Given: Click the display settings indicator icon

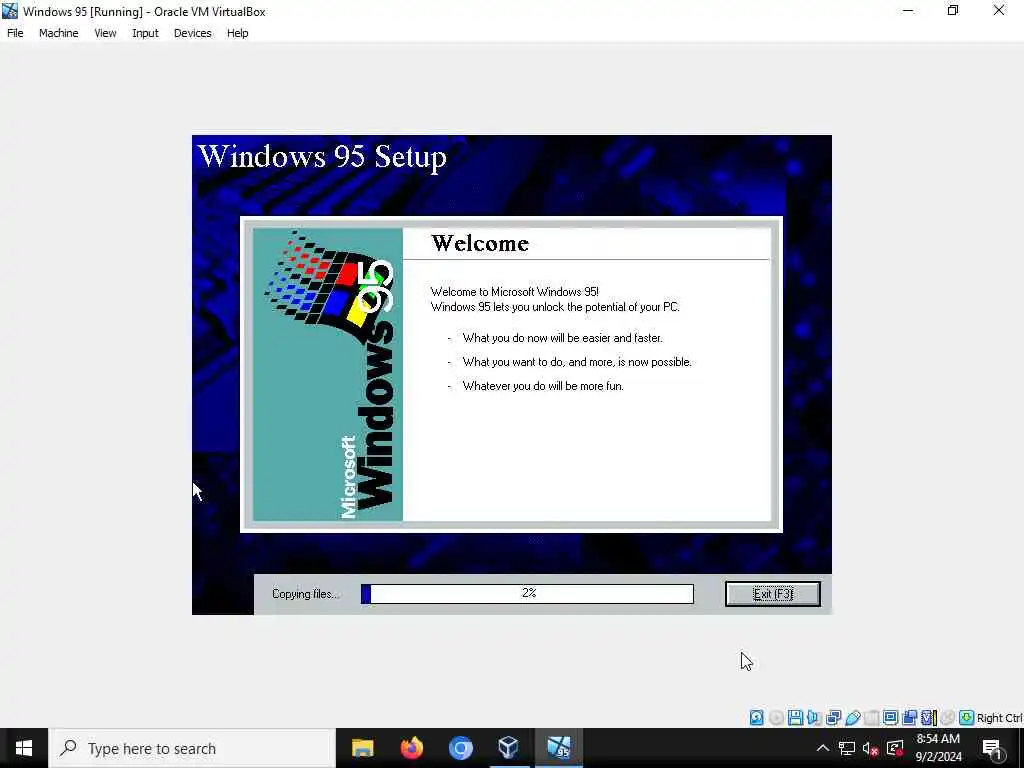Looking at the screenshot, I should tap(890, 718).
